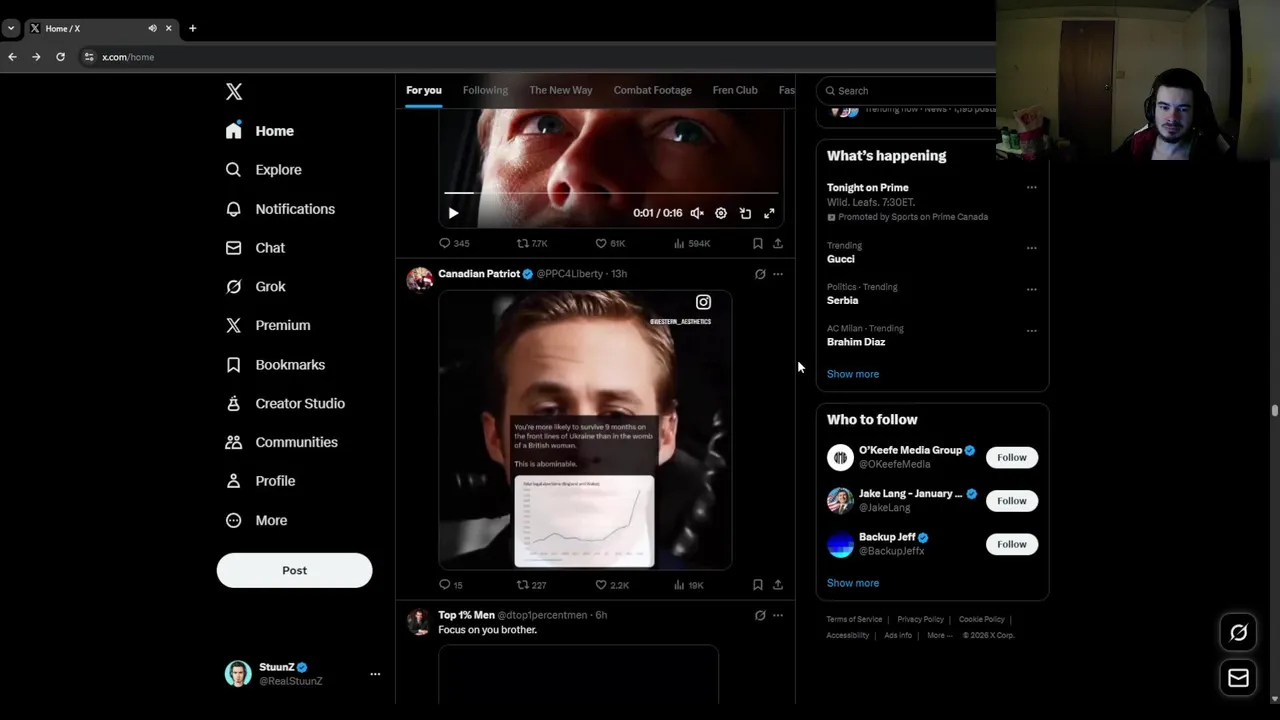Open options for Tonight on Prime trend
Image resolution: width=1280 pixels, height=720 pixels.
[x=1031, y=187]
